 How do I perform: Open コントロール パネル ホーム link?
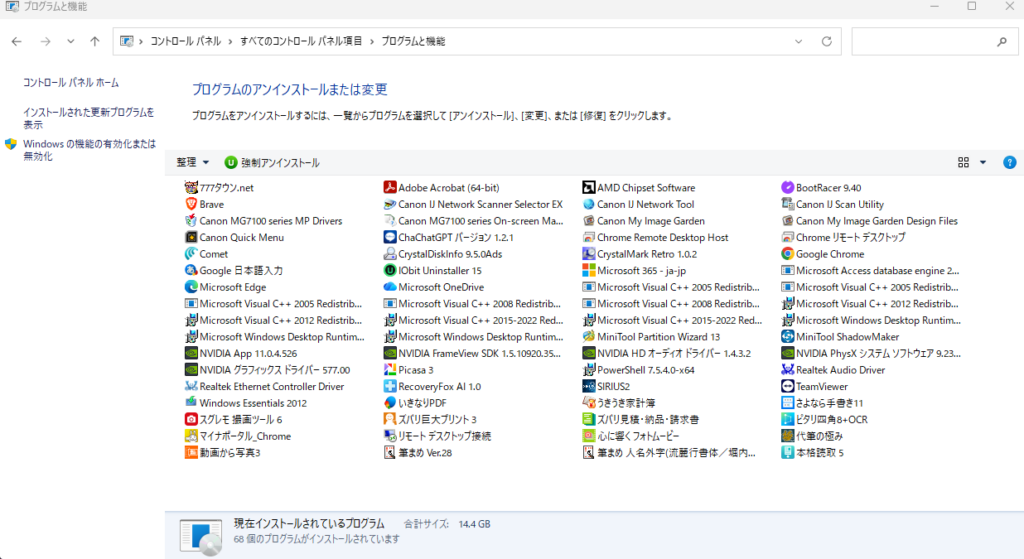tap(71, 82)
